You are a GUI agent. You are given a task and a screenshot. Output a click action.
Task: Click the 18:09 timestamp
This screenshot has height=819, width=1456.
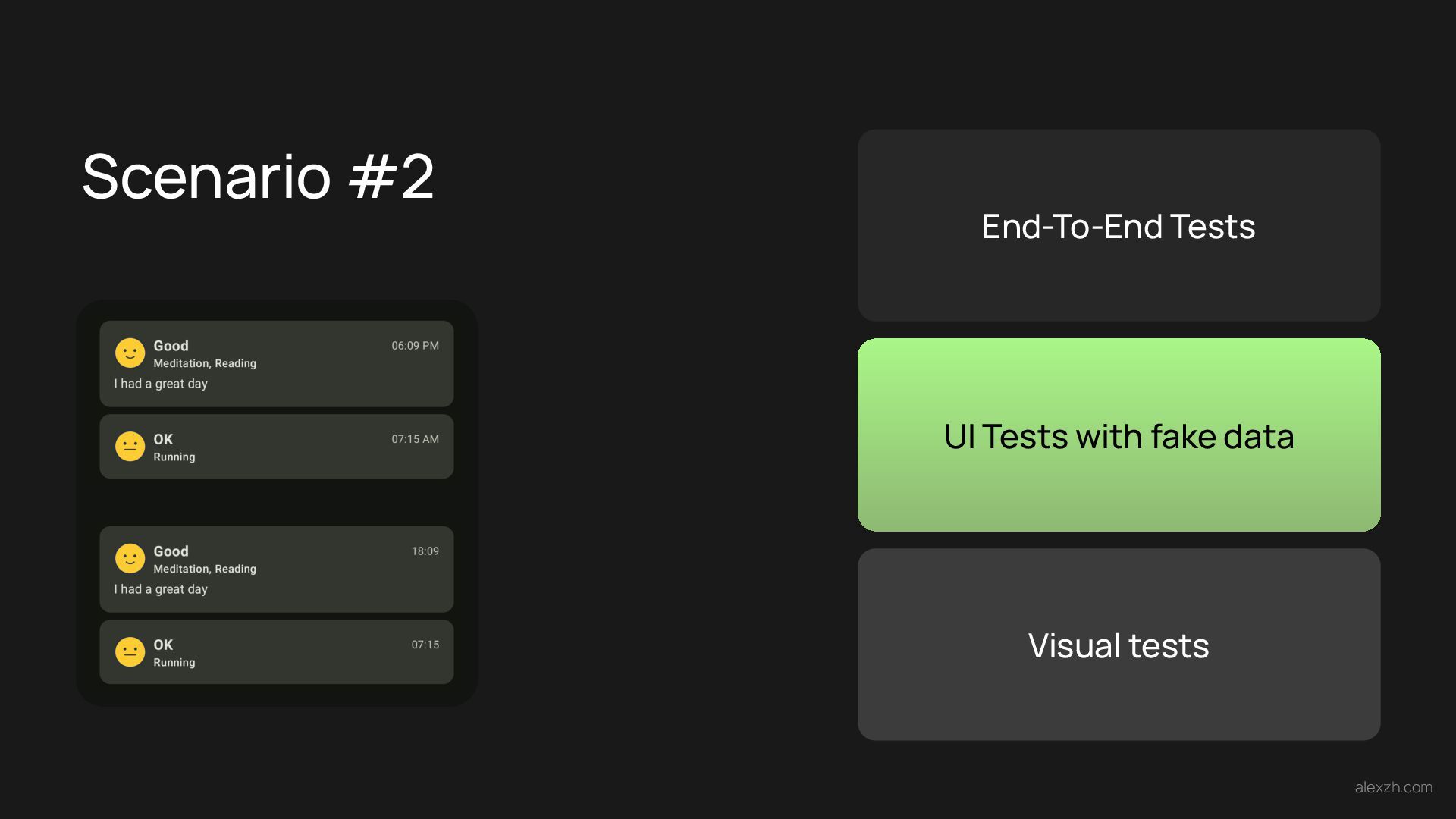pos(425,551)
